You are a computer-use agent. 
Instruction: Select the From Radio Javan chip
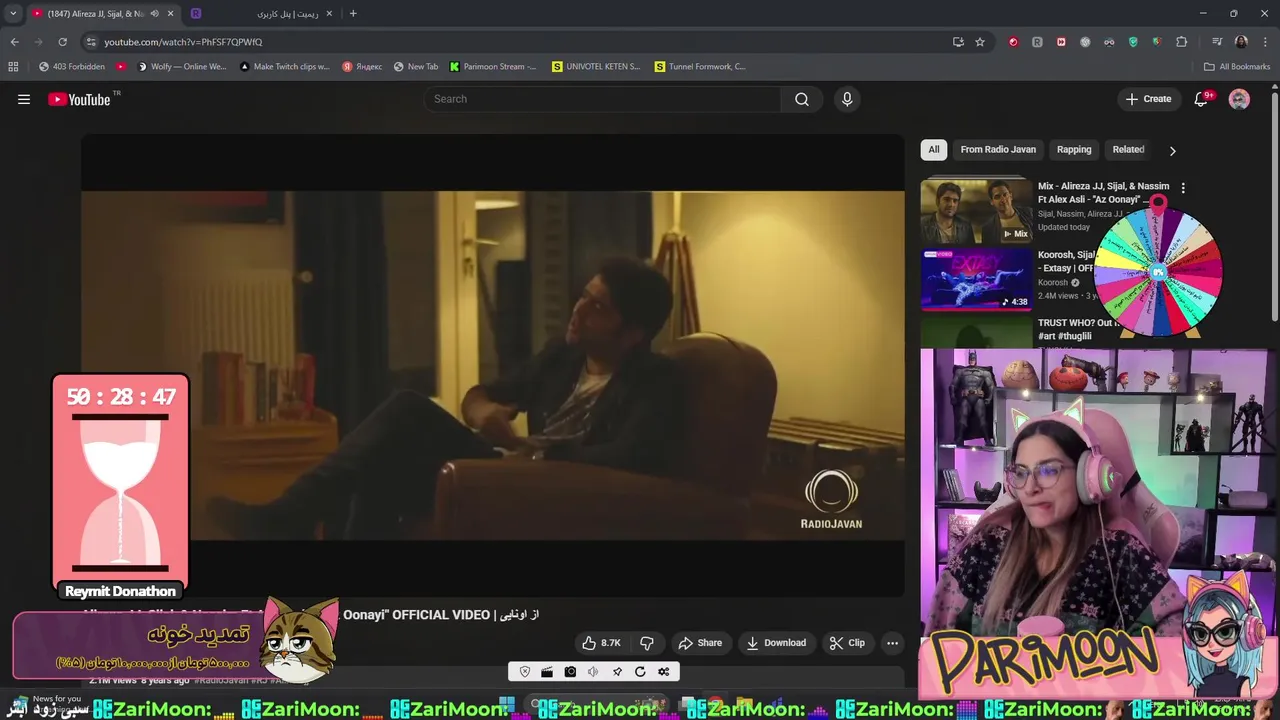[998, 149]
